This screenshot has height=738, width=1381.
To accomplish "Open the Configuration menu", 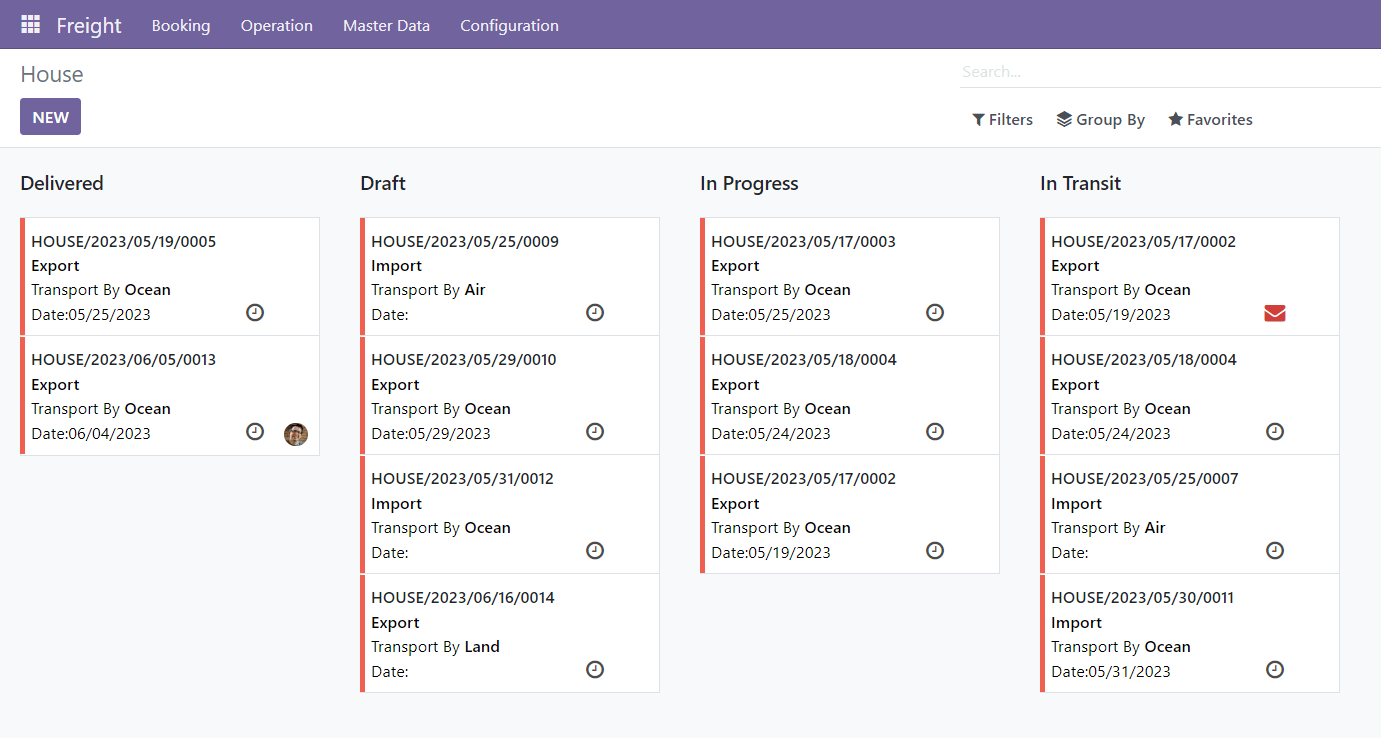I will (509, 26).
